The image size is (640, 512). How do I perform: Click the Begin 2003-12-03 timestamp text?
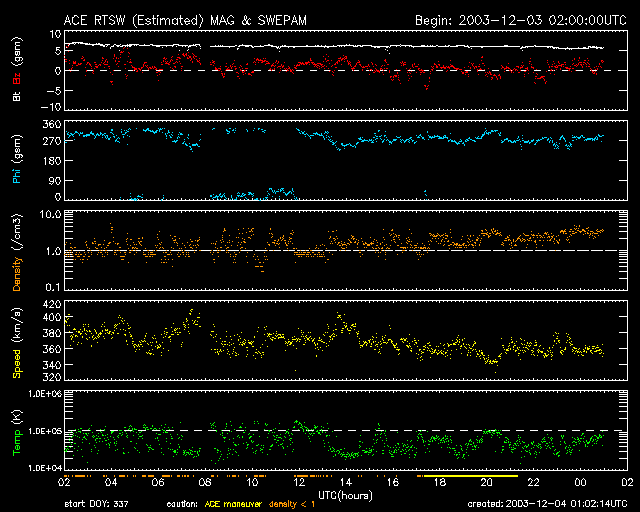coord(519,20)
